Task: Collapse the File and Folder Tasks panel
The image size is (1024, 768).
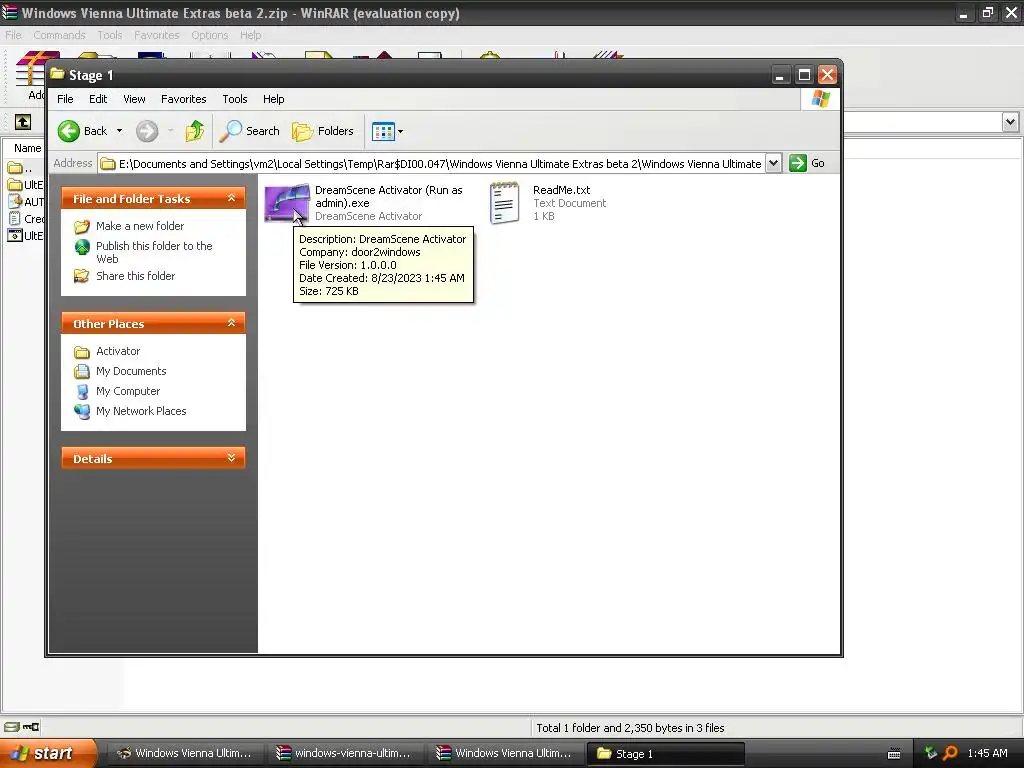Action: coord(231,198)
